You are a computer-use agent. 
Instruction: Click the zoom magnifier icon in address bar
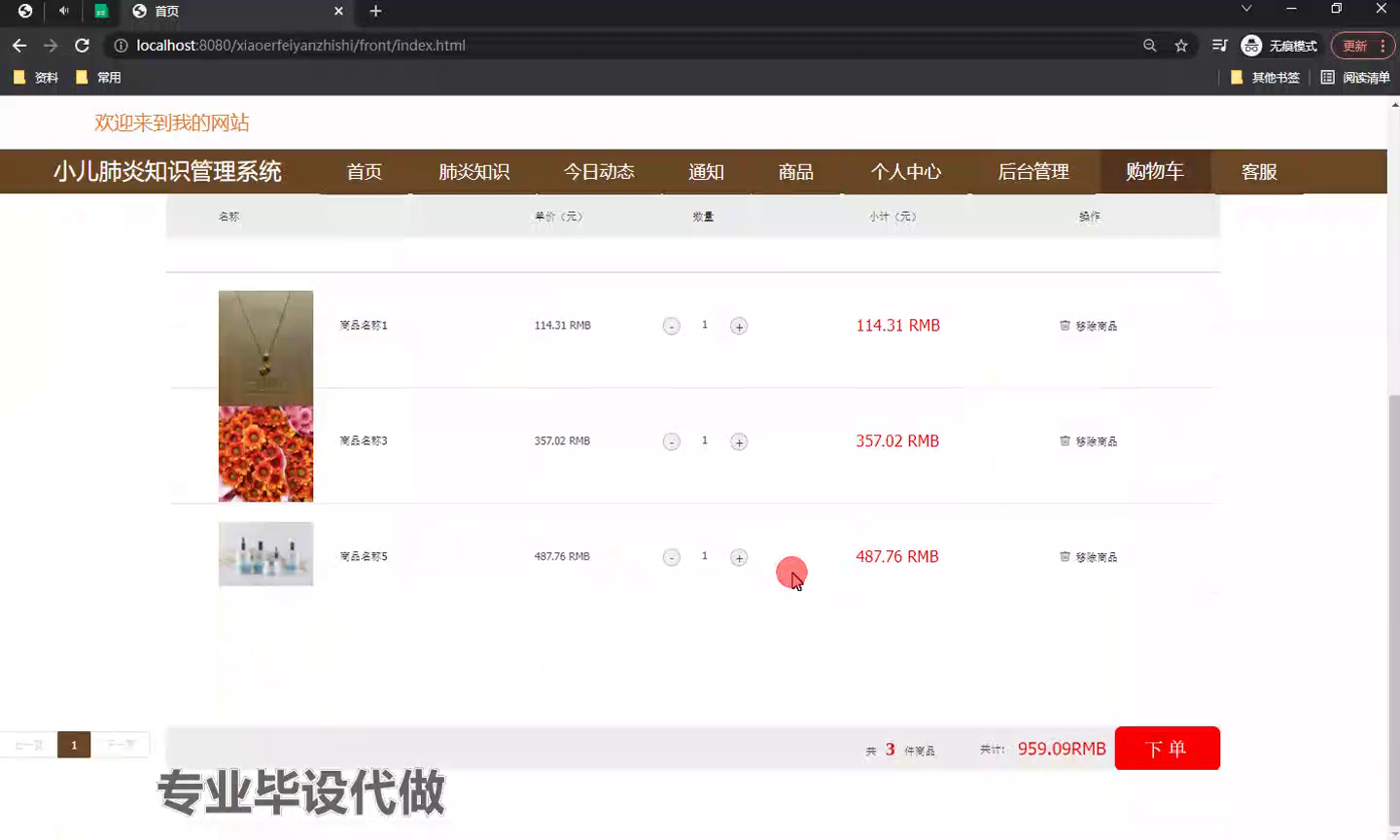pyautogui.click(x=1150, y=46)
